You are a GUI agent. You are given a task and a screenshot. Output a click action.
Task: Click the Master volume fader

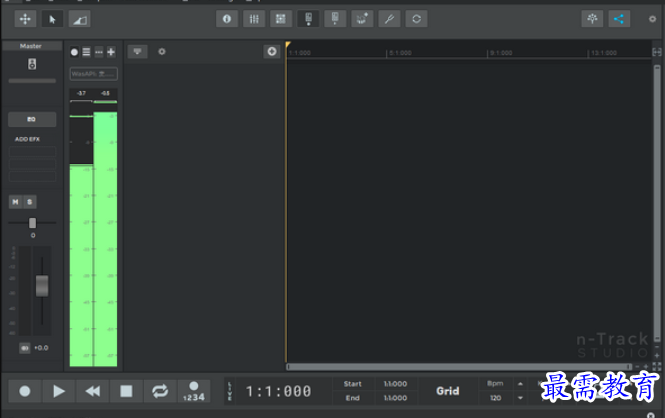(x=42, y=285)
